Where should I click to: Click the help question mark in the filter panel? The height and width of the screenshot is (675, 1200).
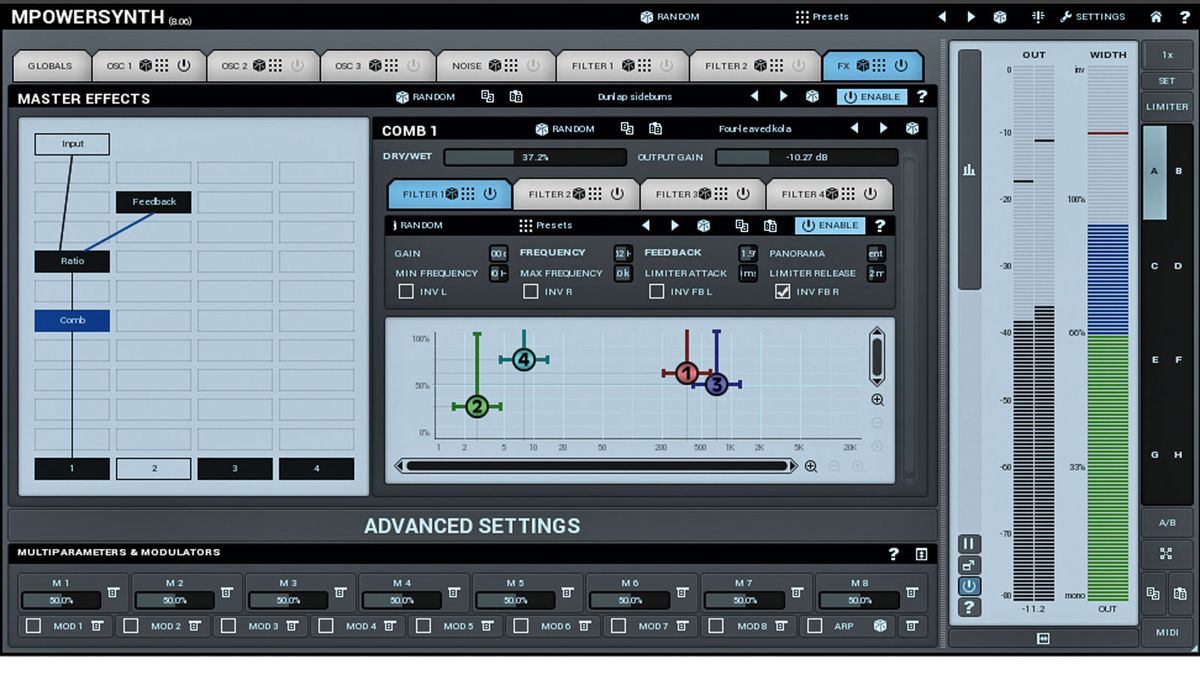click(x=879, y=225)
